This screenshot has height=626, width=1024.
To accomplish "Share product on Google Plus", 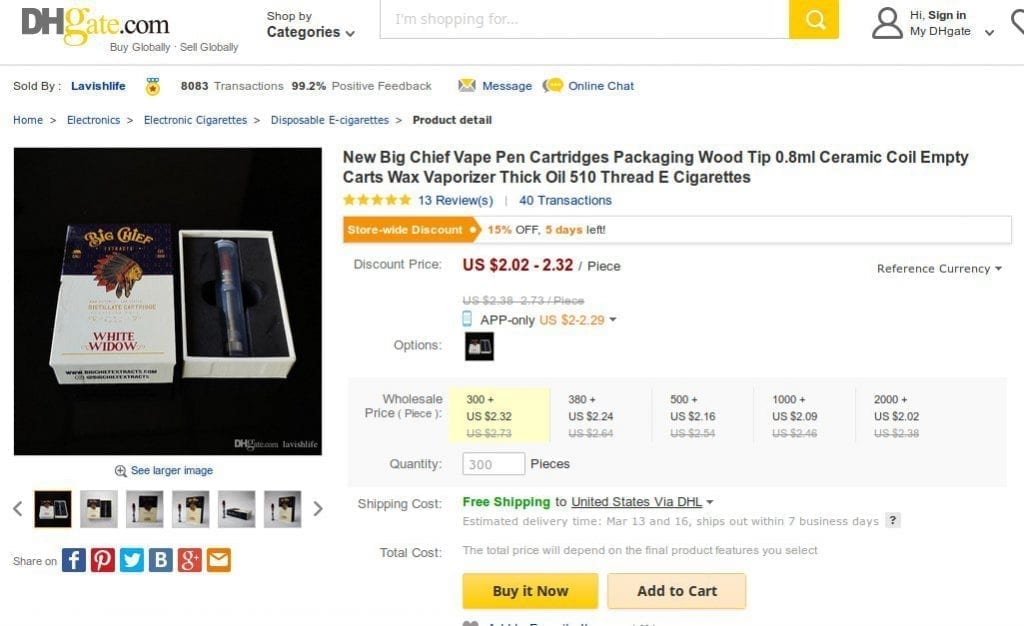I will coord(190,560).
